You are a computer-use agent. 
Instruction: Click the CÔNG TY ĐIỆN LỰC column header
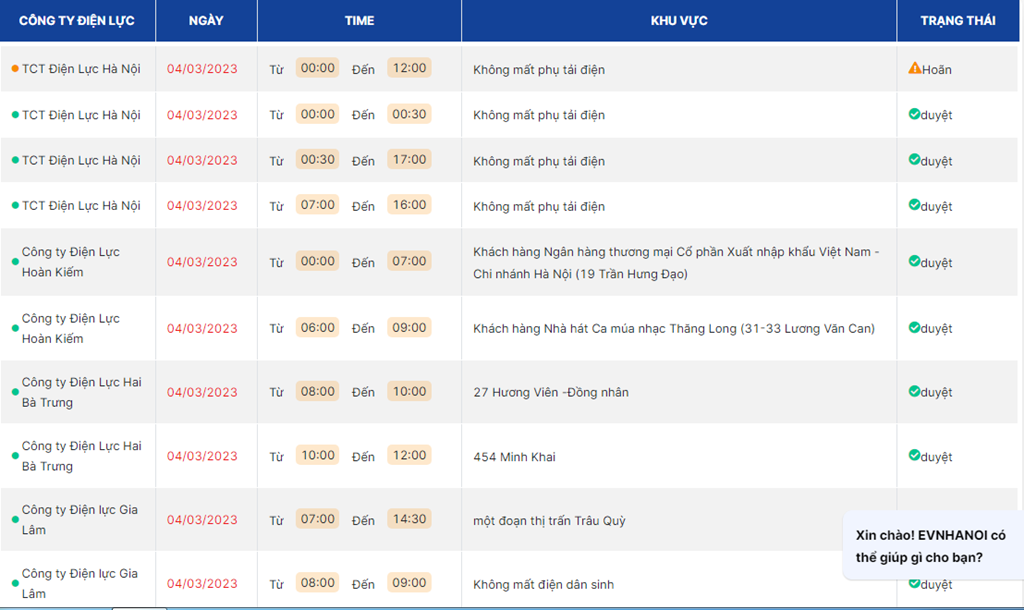tap(77, 21)
